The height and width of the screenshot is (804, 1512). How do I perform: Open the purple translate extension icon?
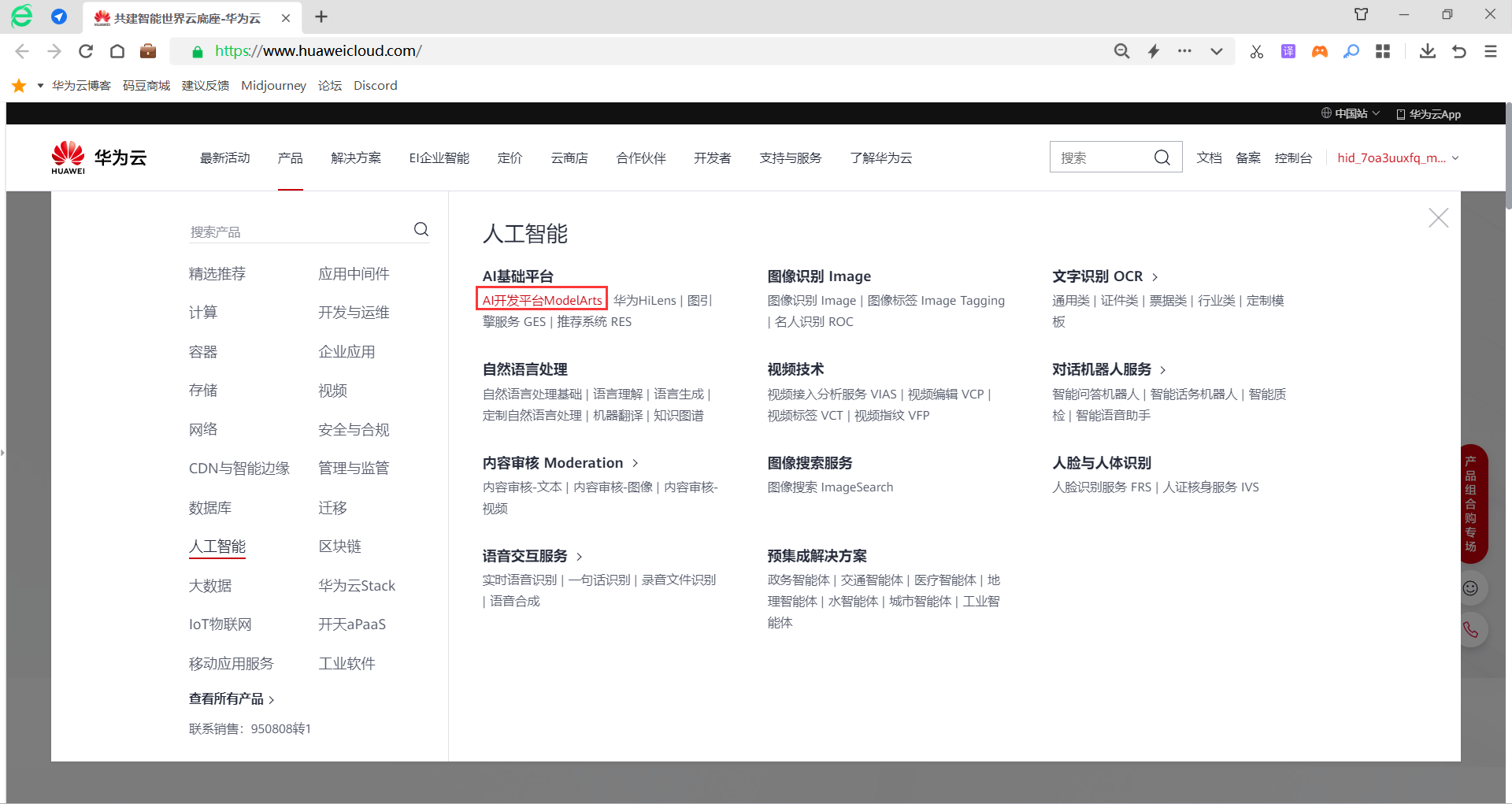pyautogui.click(x=1288, y=51)
